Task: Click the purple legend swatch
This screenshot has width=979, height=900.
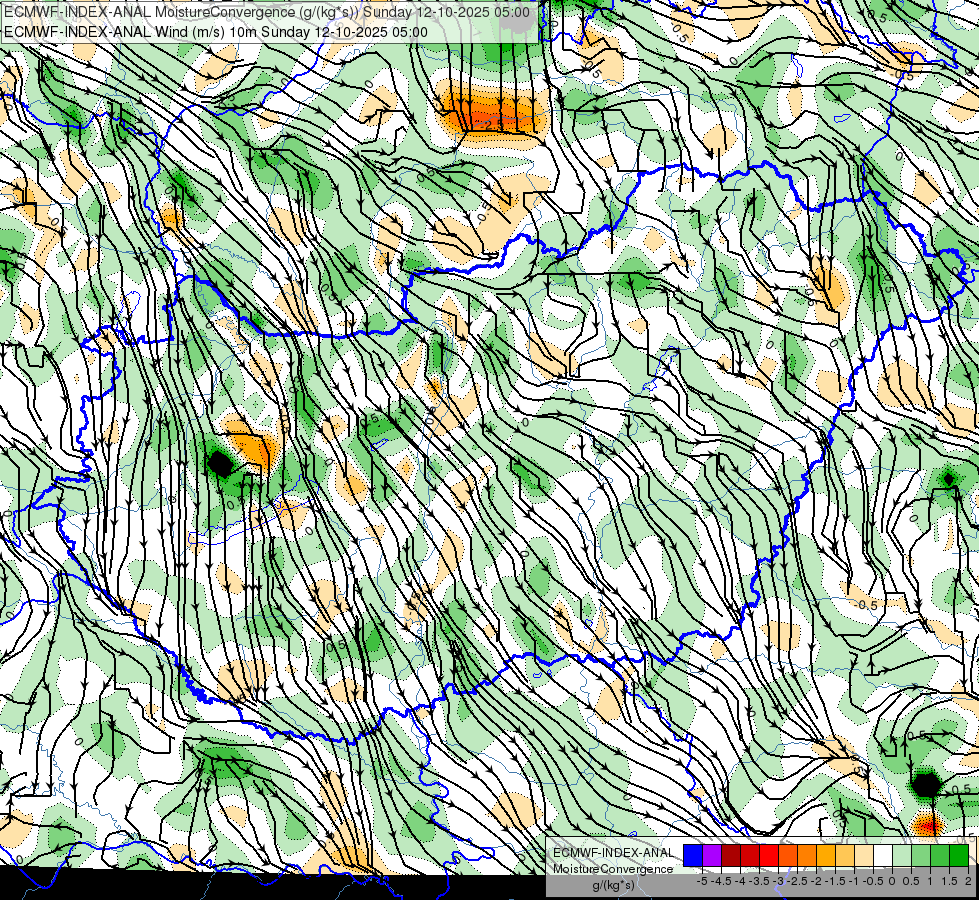Action: click(x=712, y=856)
